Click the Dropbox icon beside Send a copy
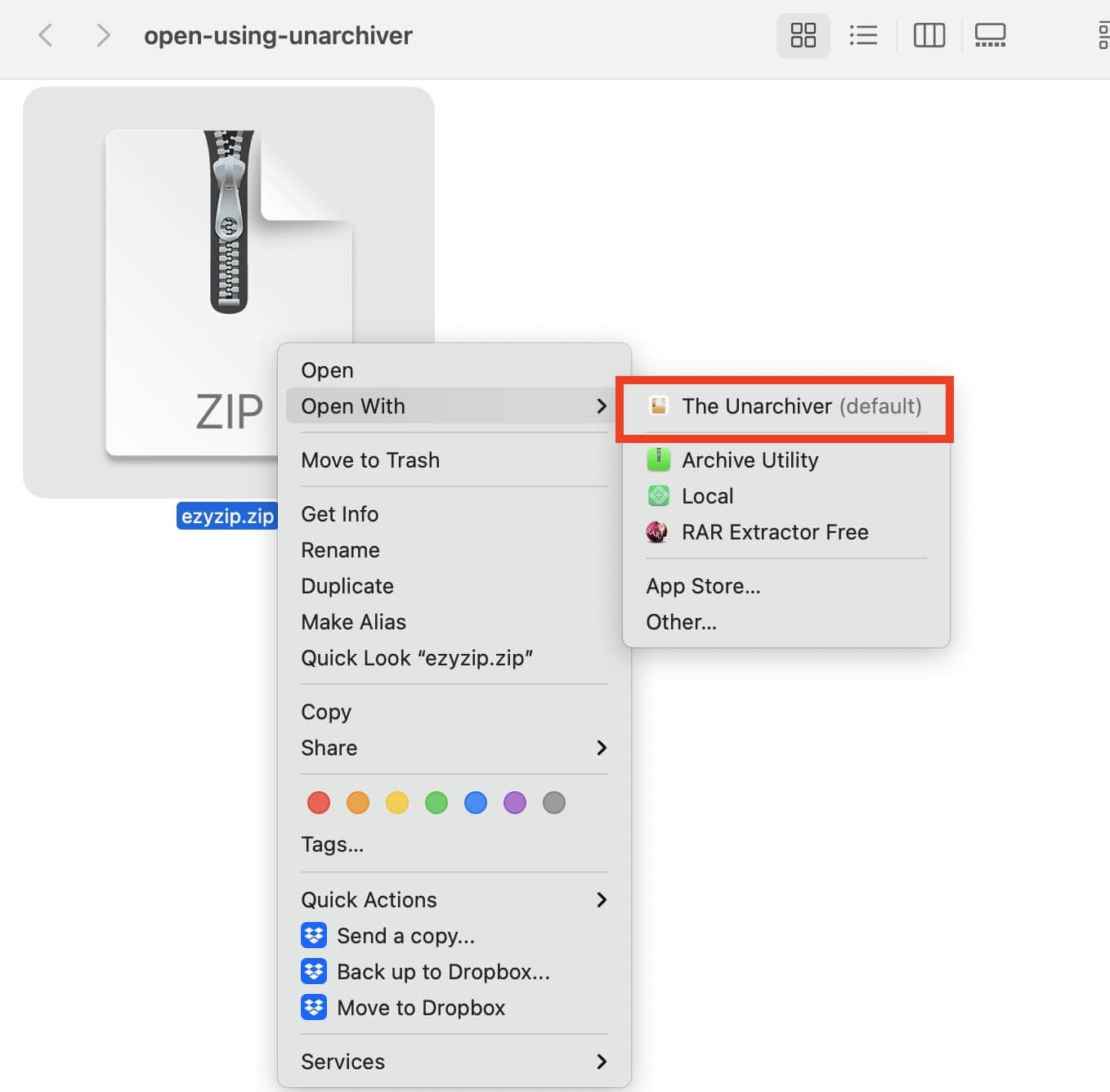This screenshot has width=1110, height=1092. 315,935
